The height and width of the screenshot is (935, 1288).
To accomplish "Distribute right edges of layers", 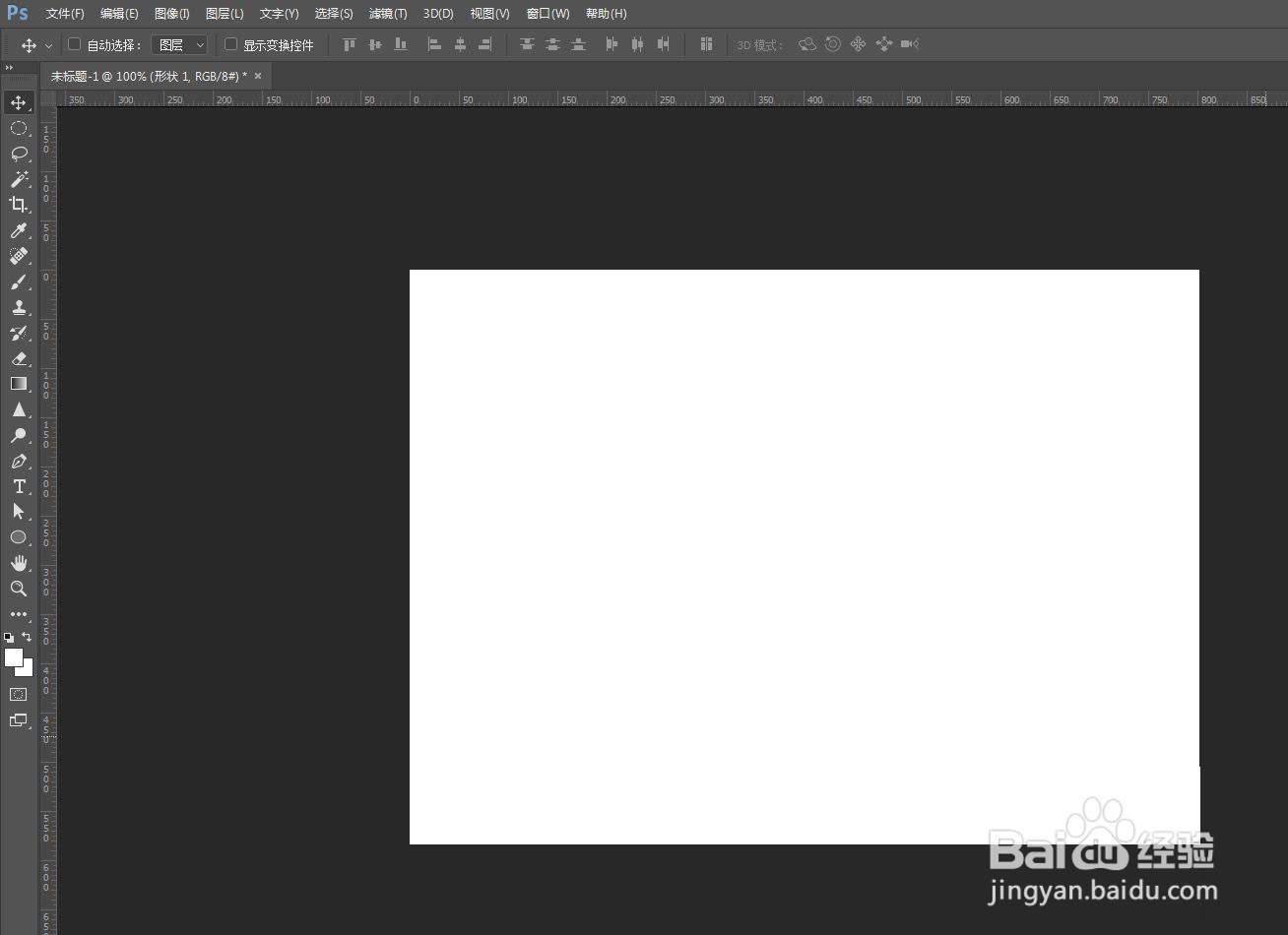I will (664, 44).
